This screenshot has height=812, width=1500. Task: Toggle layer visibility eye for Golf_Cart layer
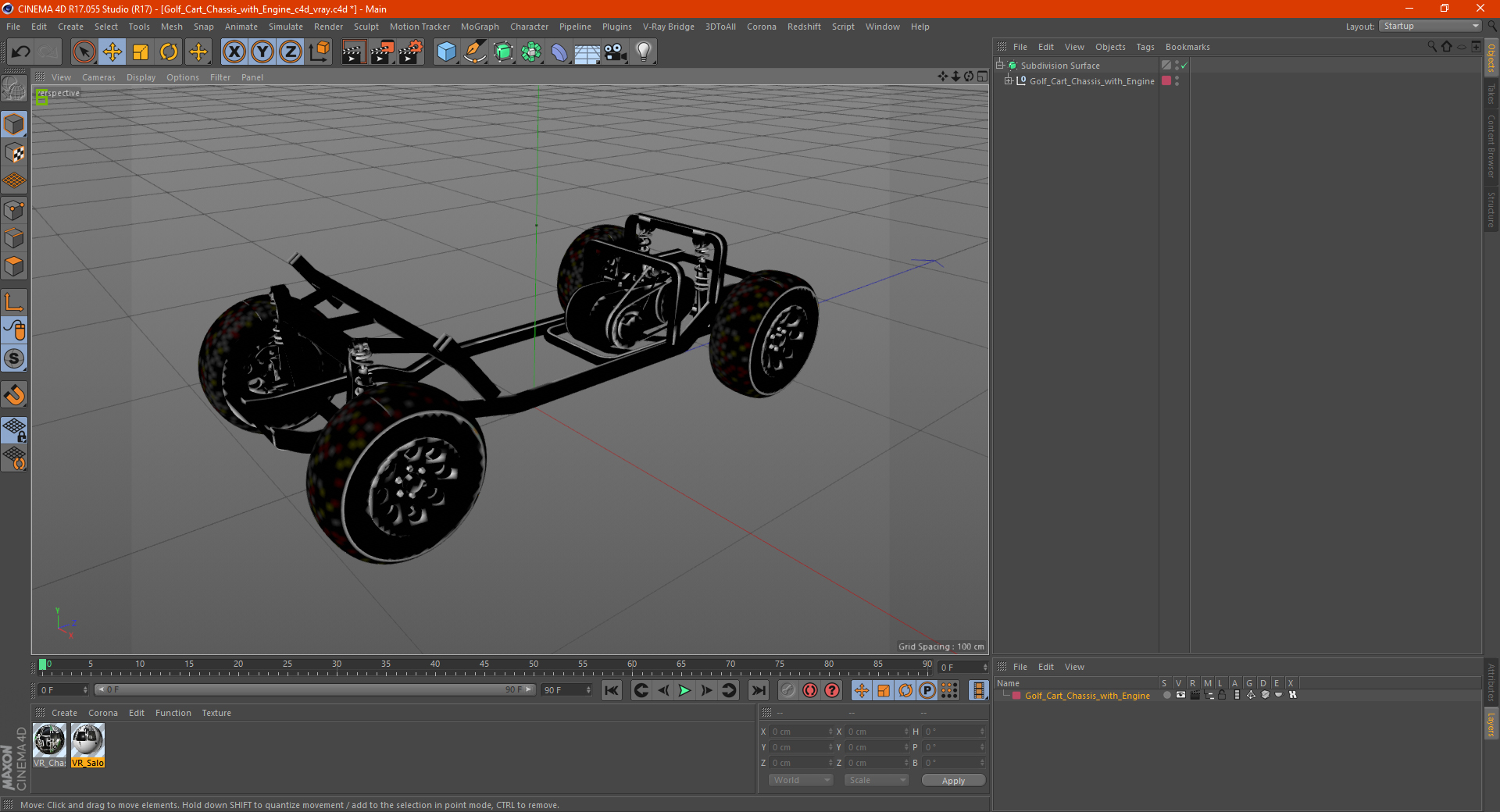pyautogui.click(x=1180, y=695)
